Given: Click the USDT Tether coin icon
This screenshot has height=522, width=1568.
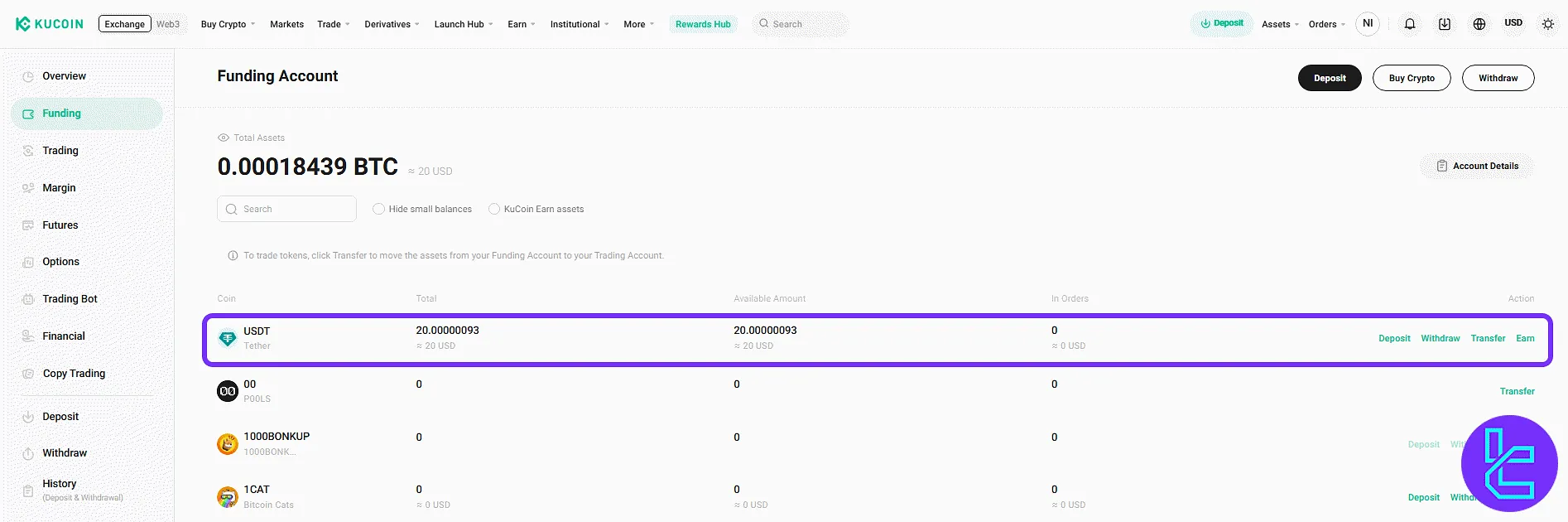Looking at the screenshot, I should [228, 338].
